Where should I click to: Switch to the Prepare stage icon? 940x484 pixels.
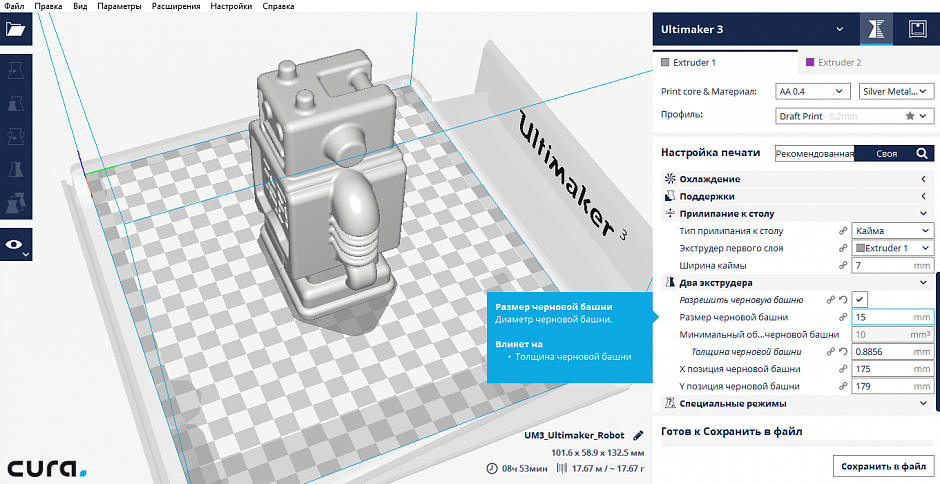(876, 29)
